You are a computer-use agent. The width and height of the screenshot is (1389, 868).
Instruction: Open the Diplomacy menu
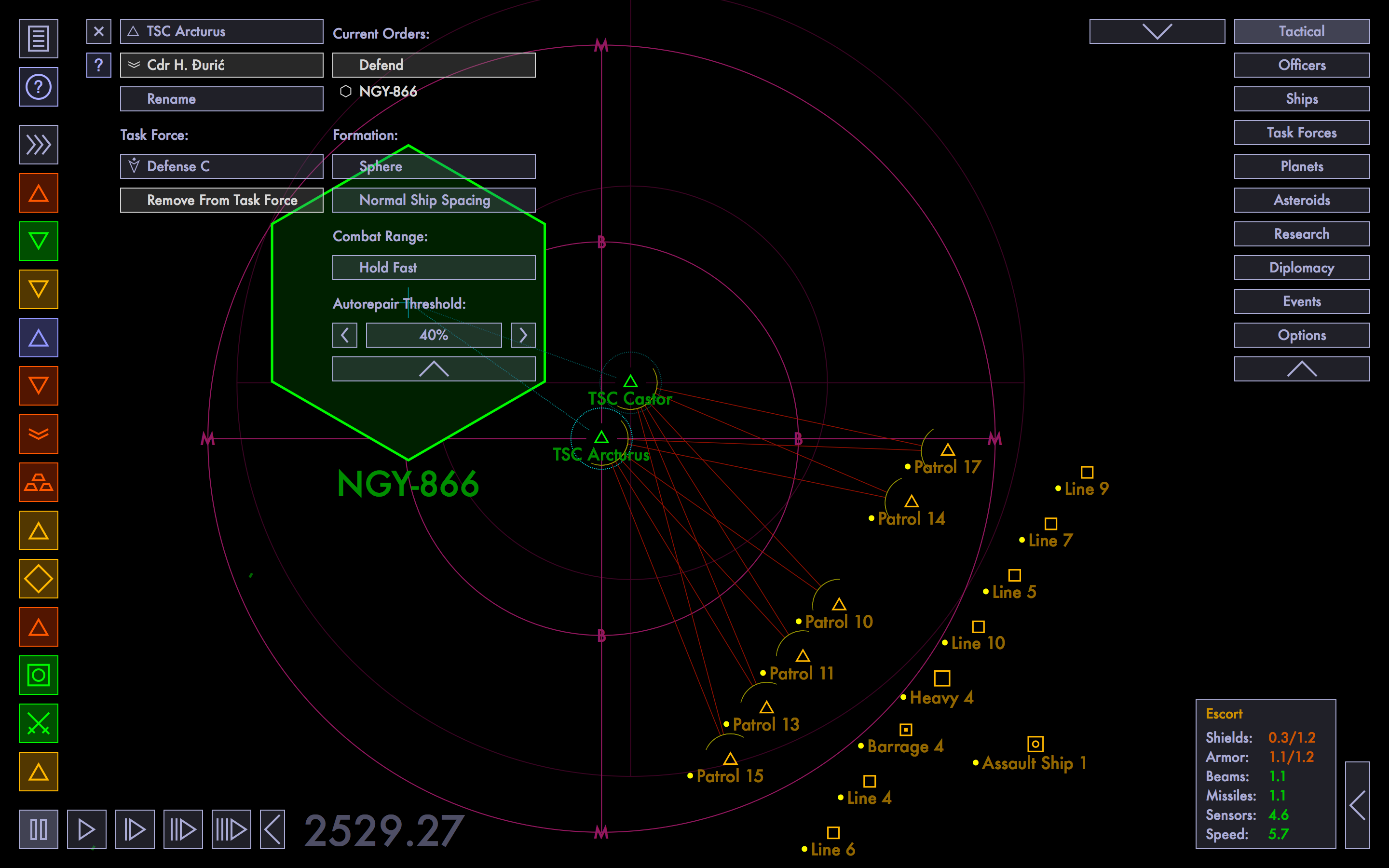click(1301, 268)
